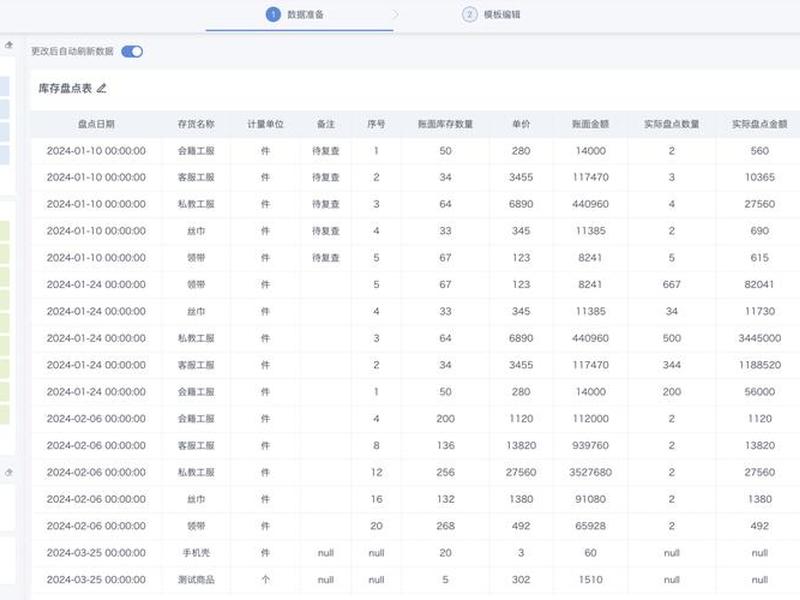Click the cell with value 268
800x600 pixels.
point(445,526)
